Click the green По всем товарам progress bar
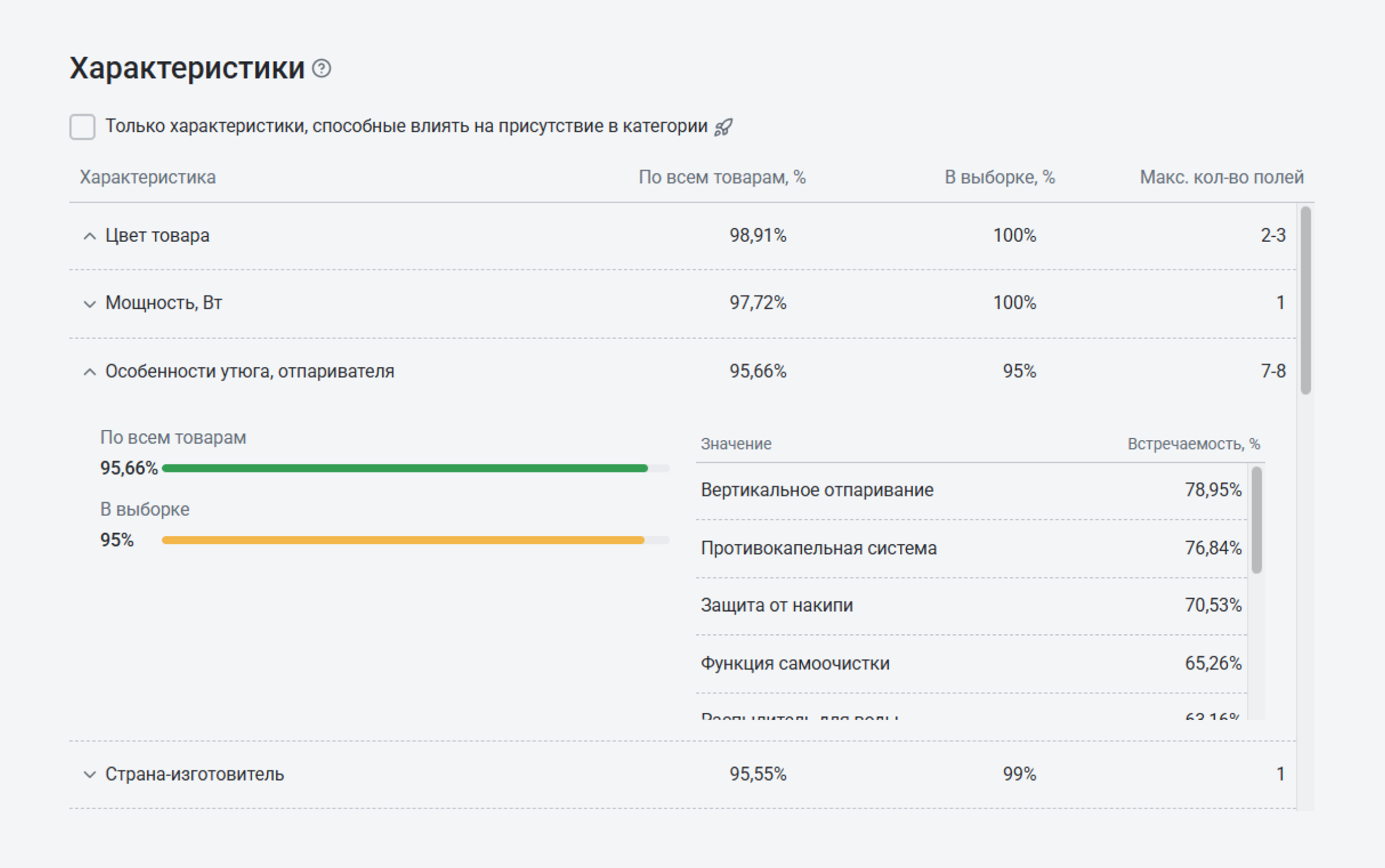This screenshot has height=868, width=1385. coord(405,469)
